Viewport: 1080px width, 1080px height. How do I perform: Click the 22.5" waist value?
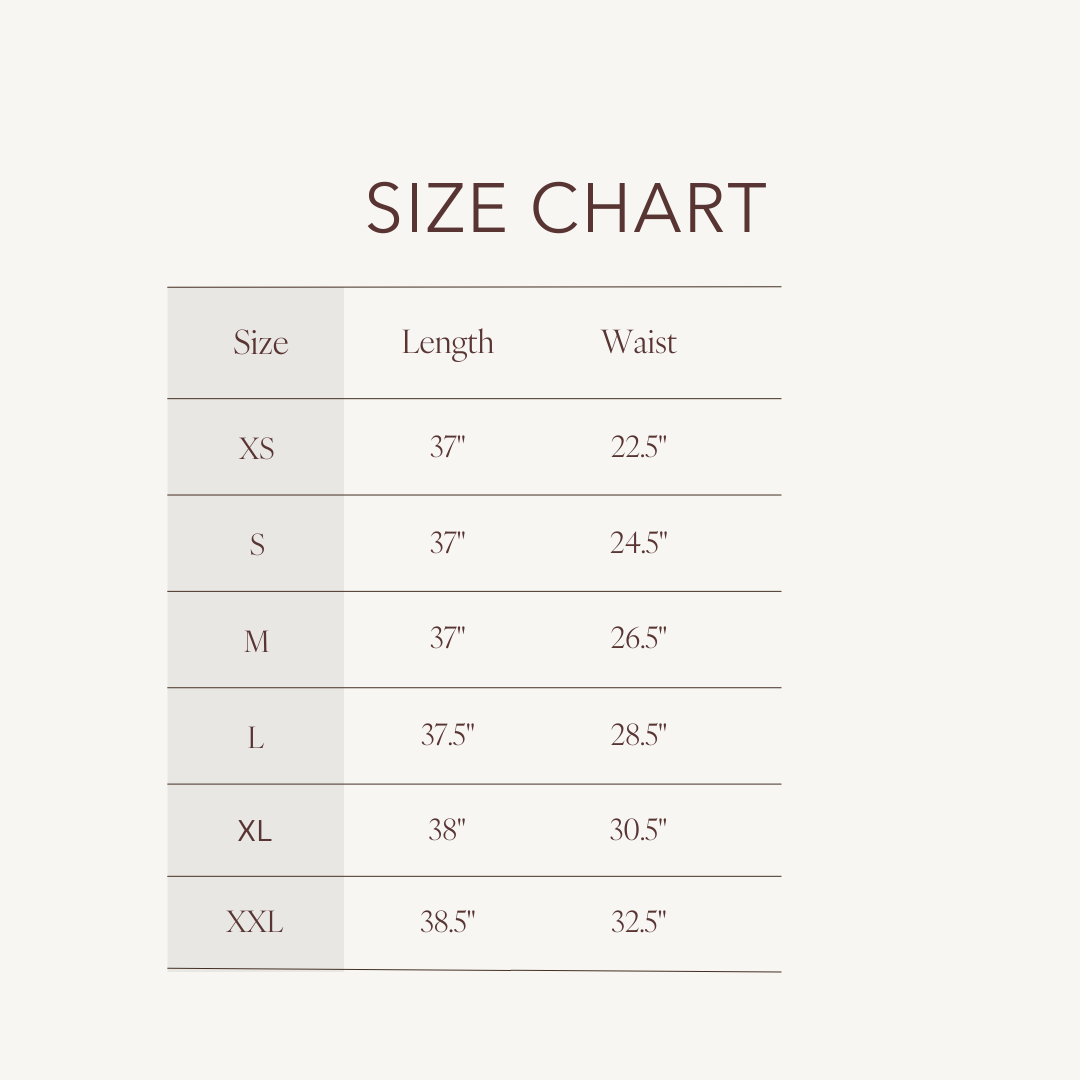click(639, 447)
